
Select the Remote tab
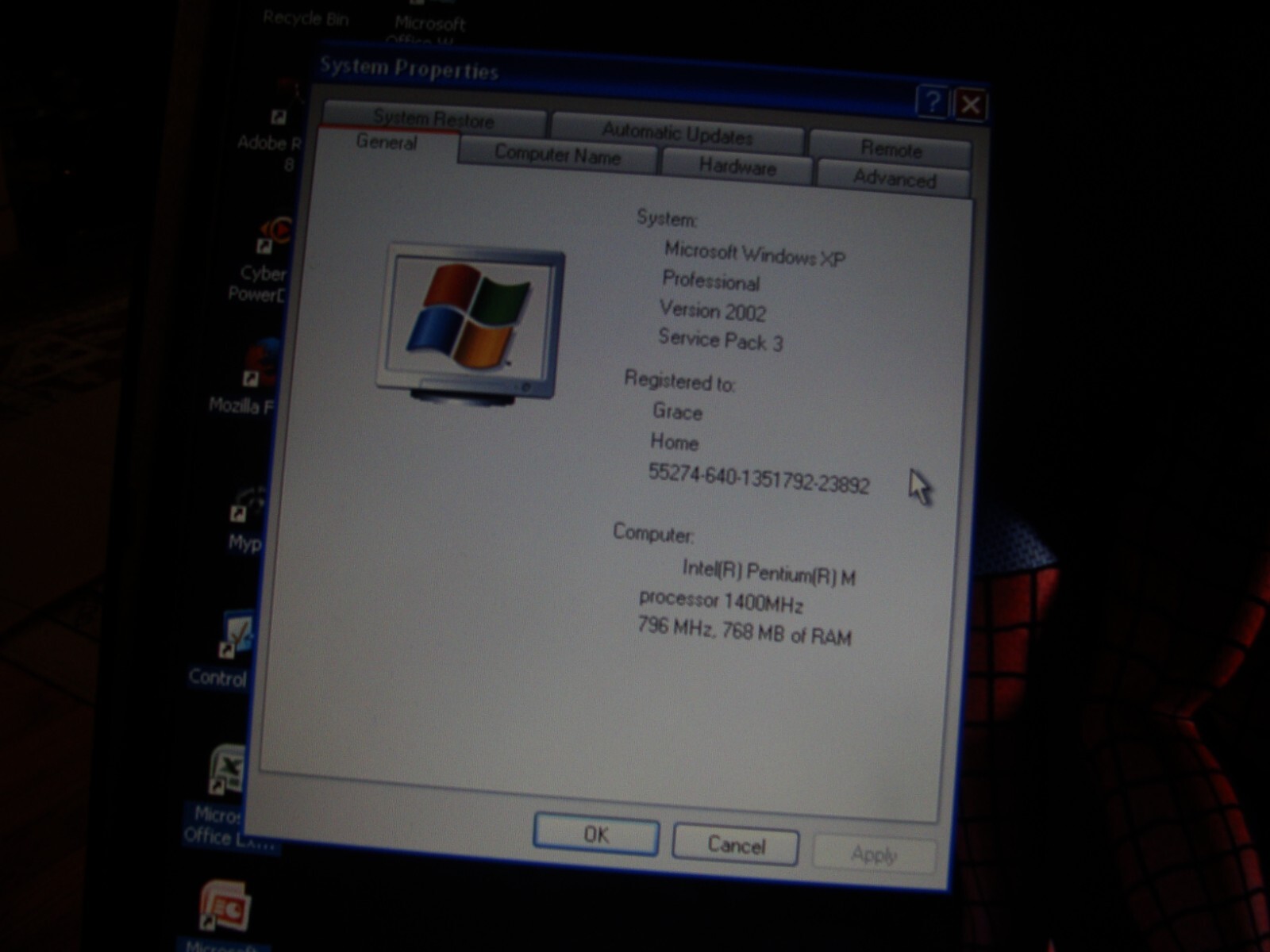click(x=891, y=149)
